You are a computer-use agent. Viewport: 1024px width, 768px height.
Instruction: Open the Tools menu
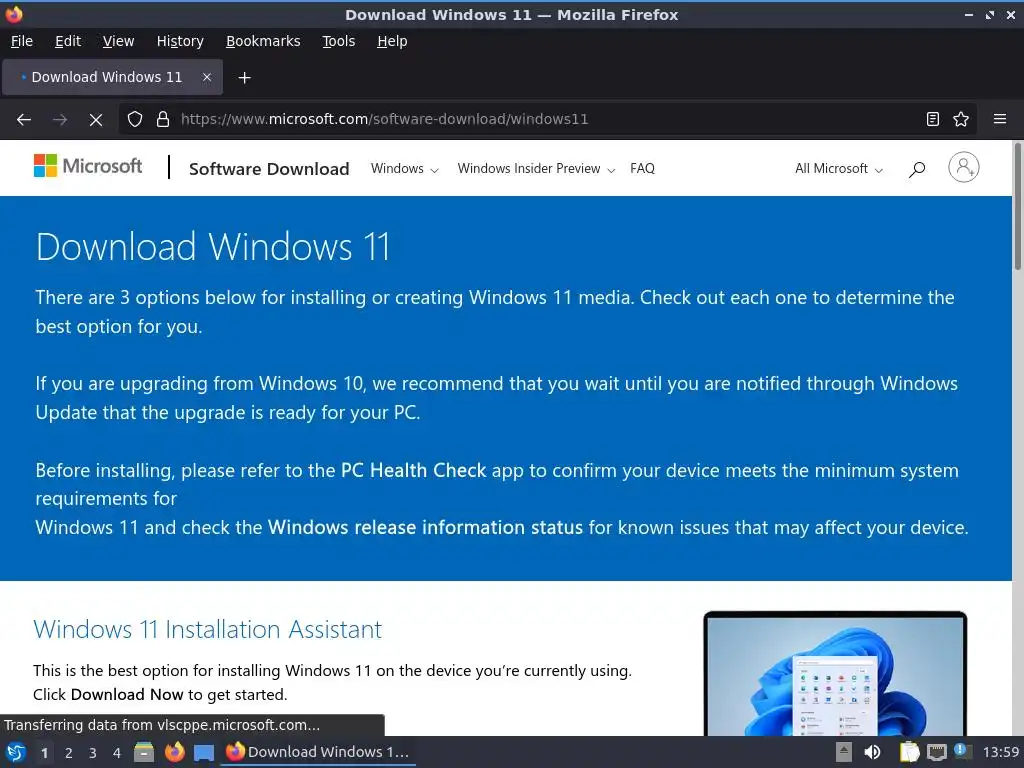pos(338,41)
